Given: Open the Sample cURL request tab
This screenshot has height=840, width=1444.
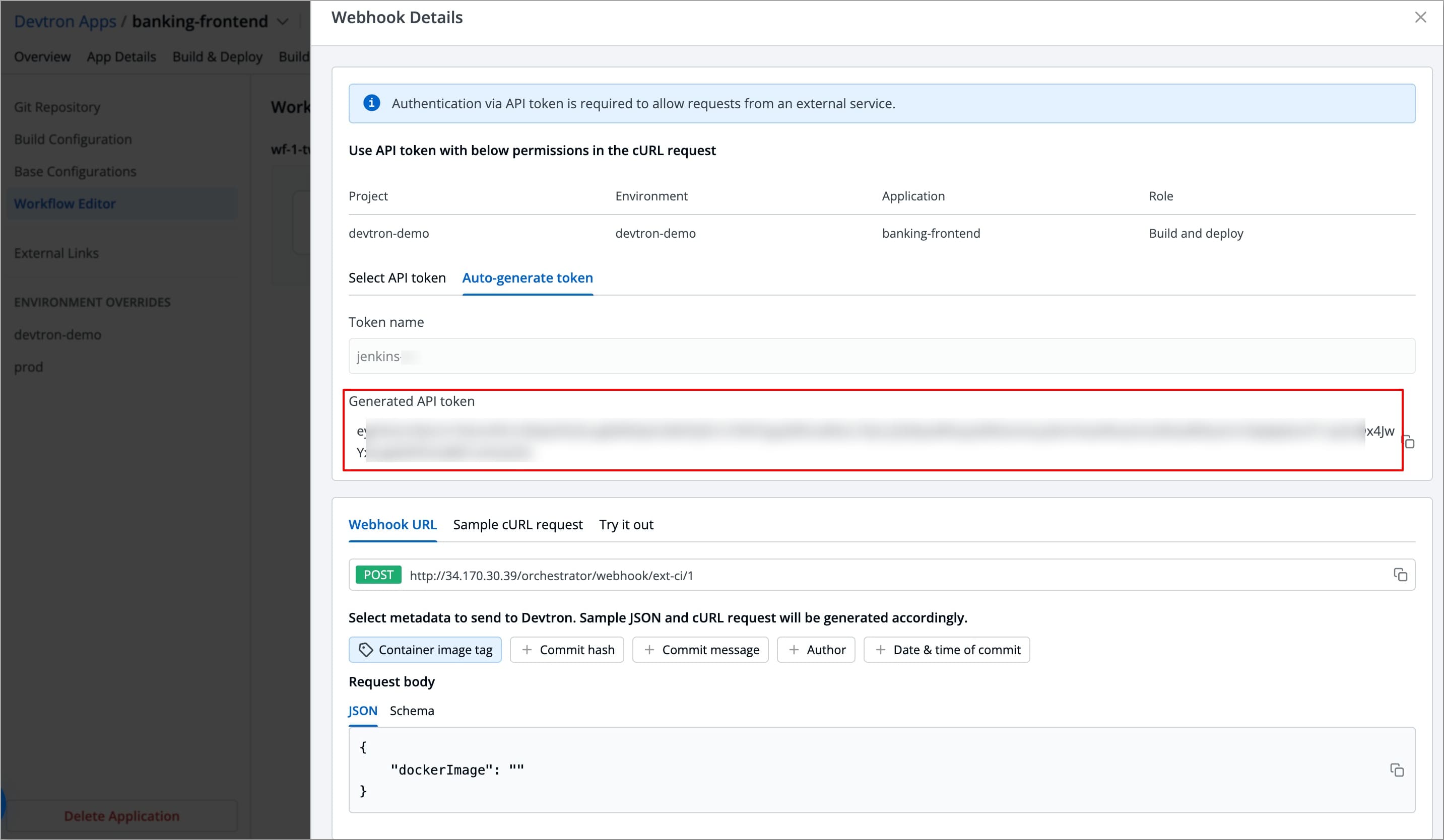Looking at the screenshot, I should click(517, 525).
